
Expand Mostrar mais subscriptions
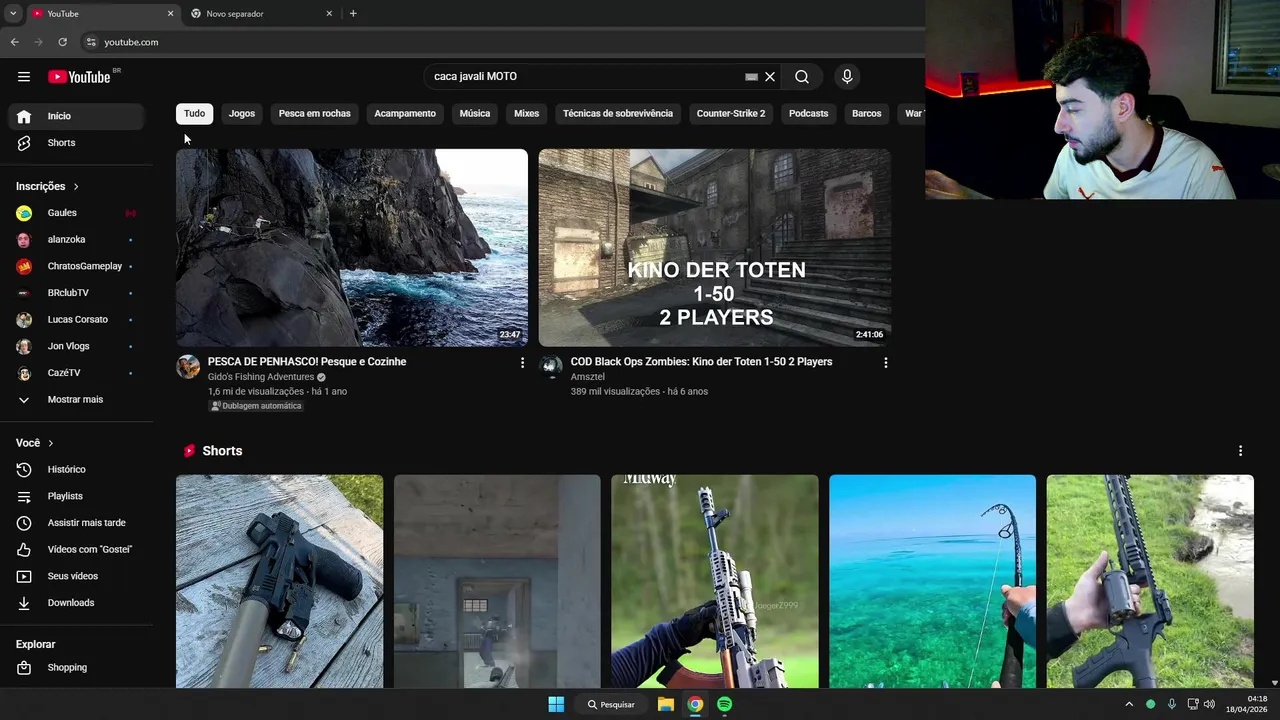[x=76, y=400]
